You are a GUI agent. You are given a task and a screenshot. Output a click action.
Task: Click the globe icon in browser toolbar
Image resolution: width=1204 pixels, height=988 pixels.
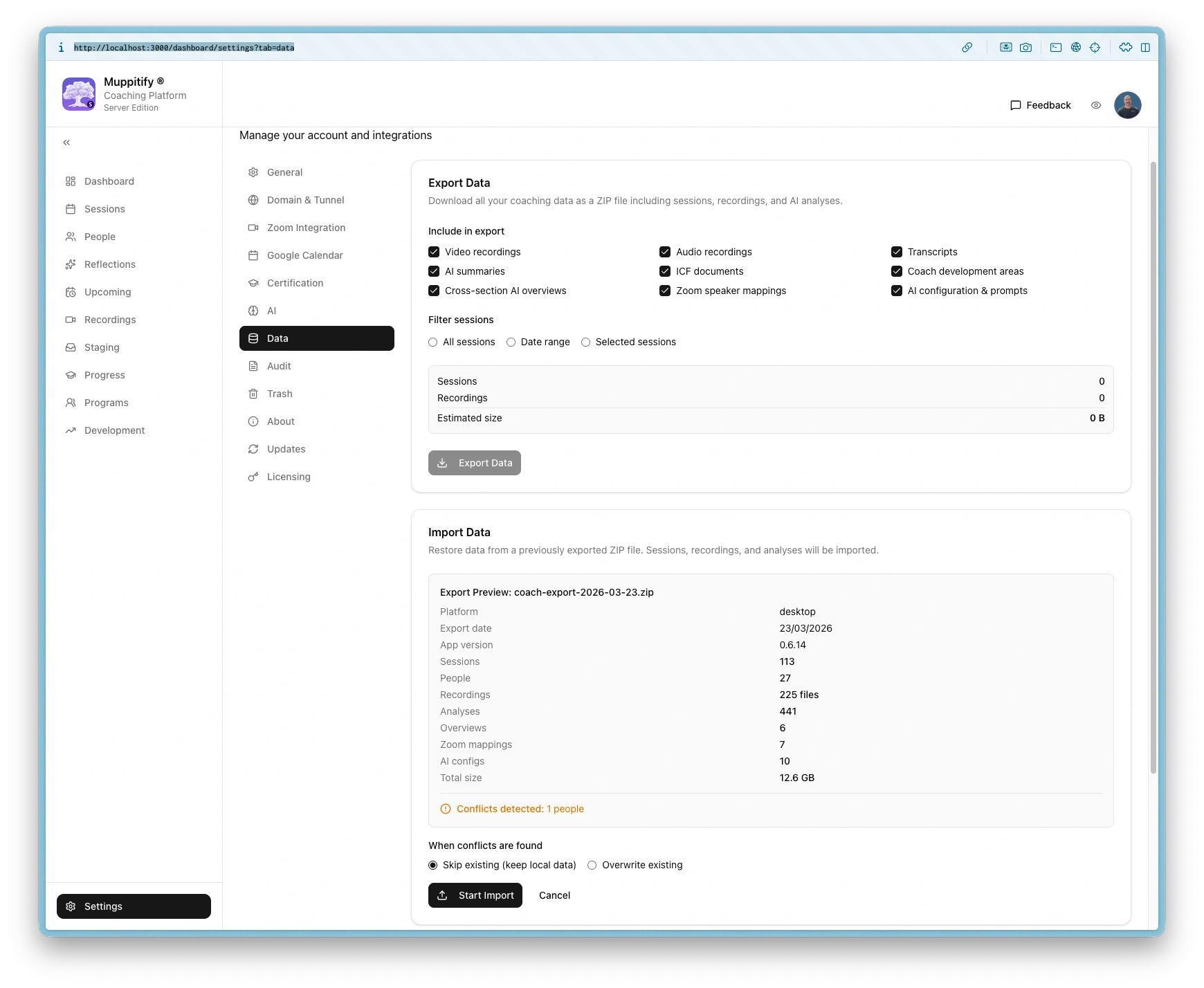coord(1075,48)
